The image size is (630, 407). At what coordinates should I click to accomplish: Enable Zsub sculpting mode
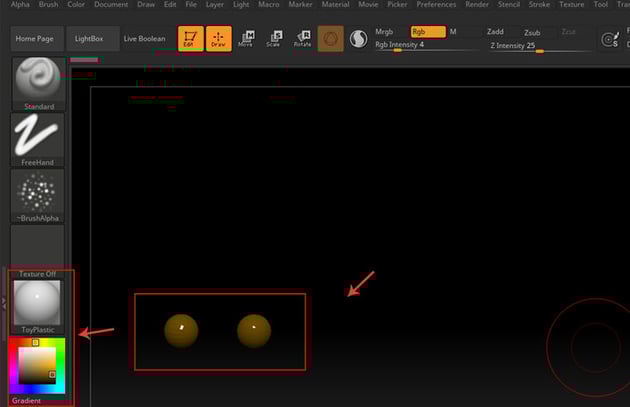pos(532,33)
